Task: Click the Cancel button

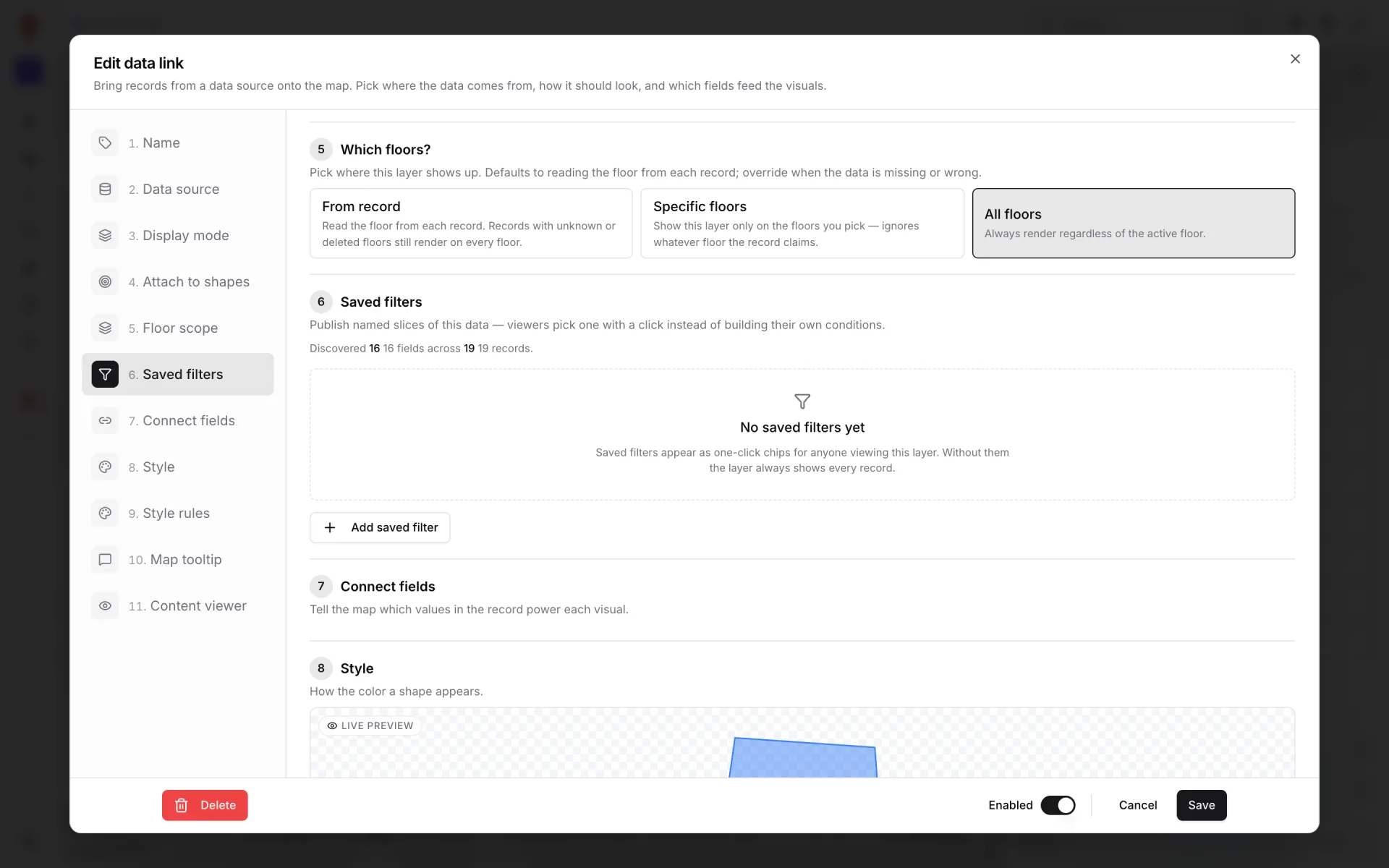Action: pos(1137,805)
